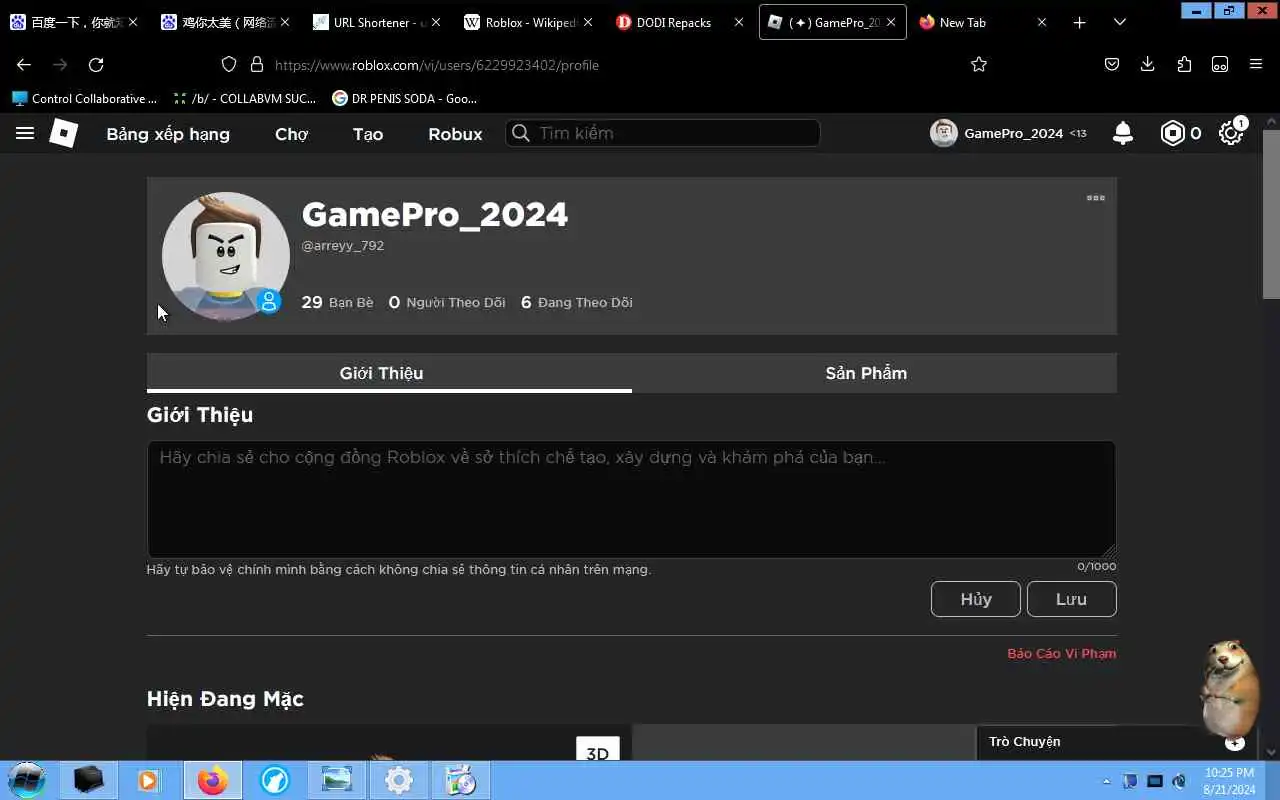The image size is (1280, 800).
Task: Open Firefox application menu
Action: coord(1256,64)
